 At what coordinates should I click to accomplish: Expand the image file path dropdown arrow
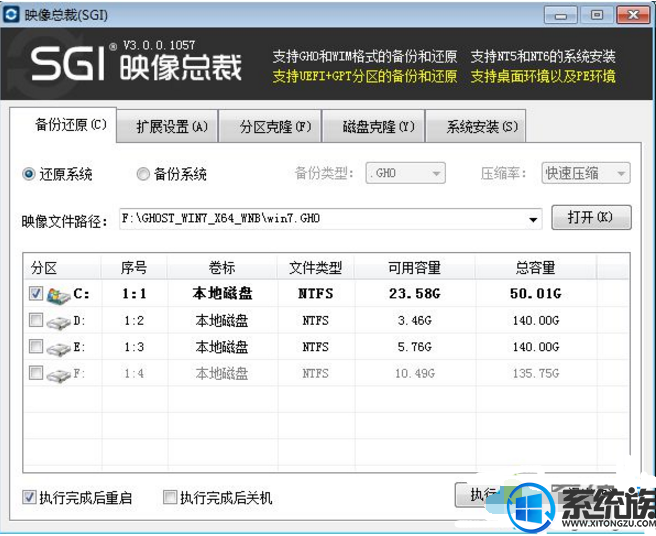tap(533, 219)
